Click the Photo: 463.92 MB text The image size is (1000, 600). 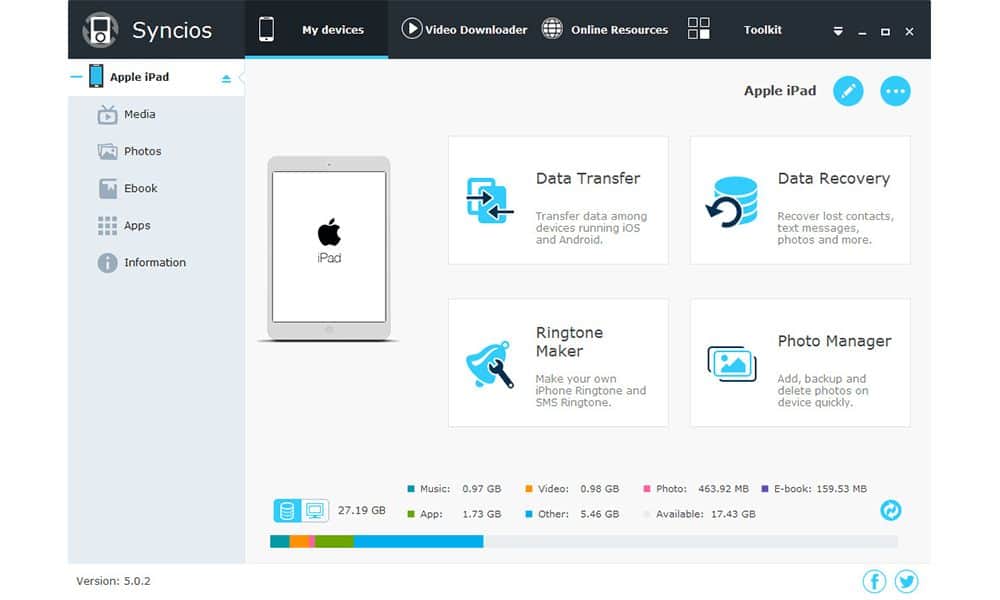point(702,489)
